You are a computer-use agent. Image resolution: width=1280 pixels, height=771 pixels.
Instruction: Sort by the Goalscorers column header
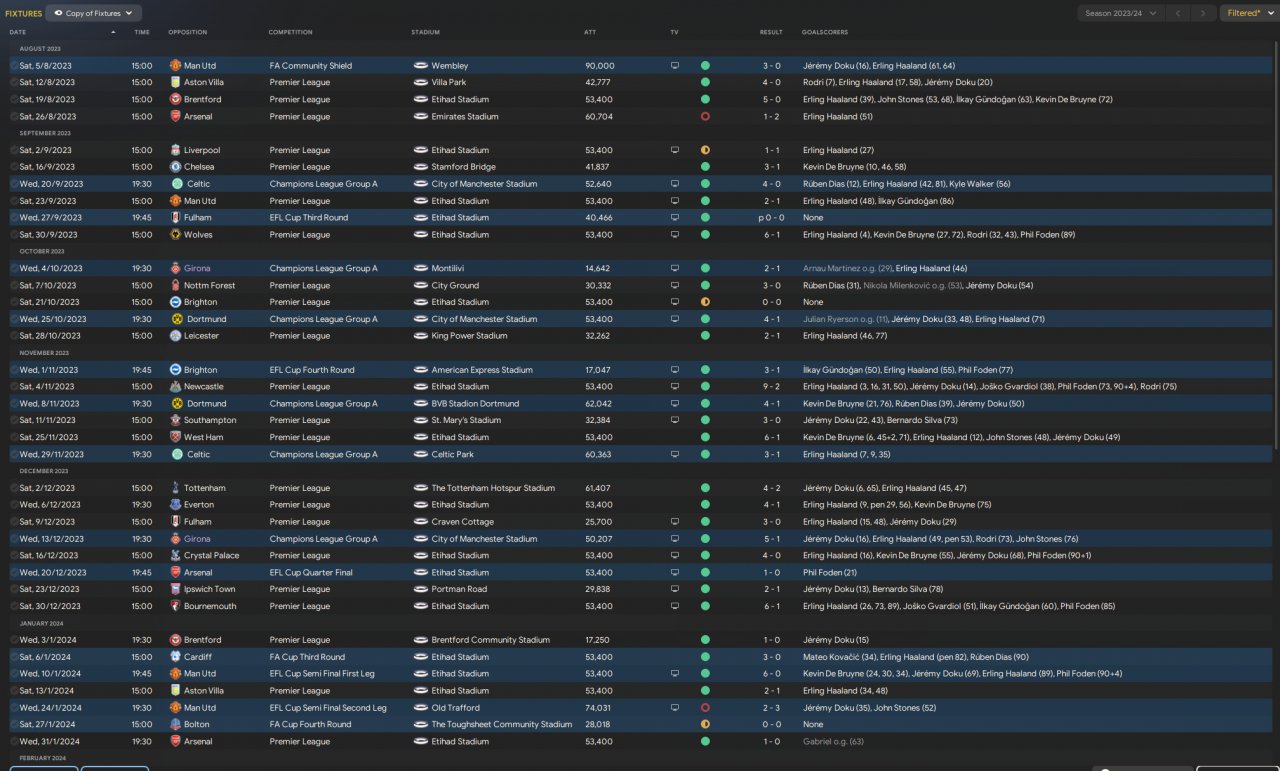[823, 32]
